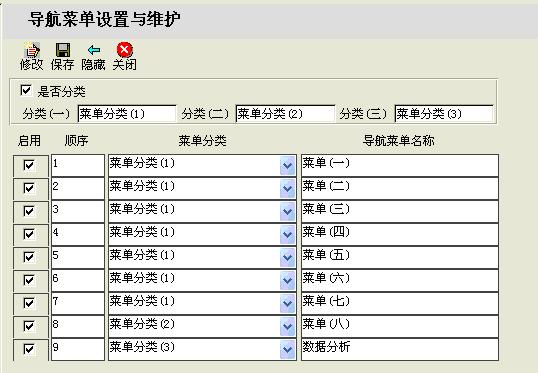
Task: Click the 菜单分类 column header
Action: click(x=202, y=141)
